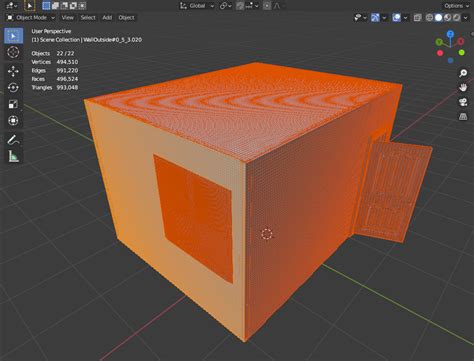
Task: Switch to material preview shading
Action: pos(448,18)
